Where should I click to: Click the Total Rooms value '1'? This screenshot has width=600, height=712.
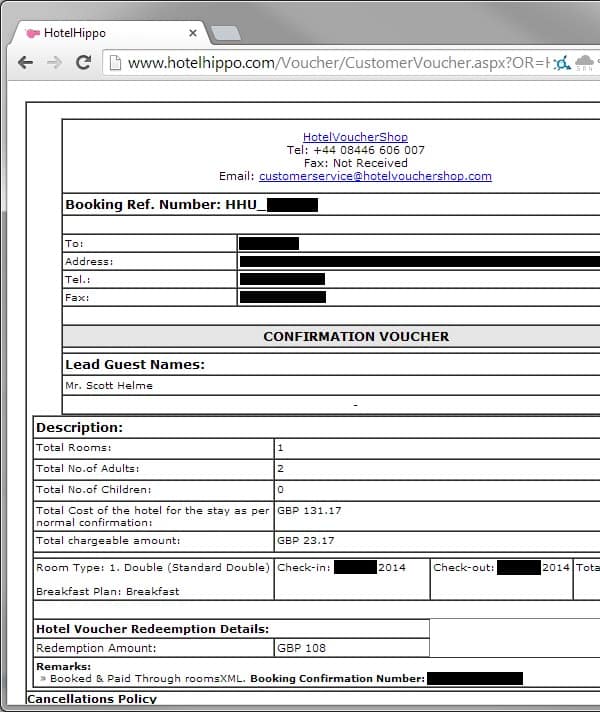click(280, 448)
